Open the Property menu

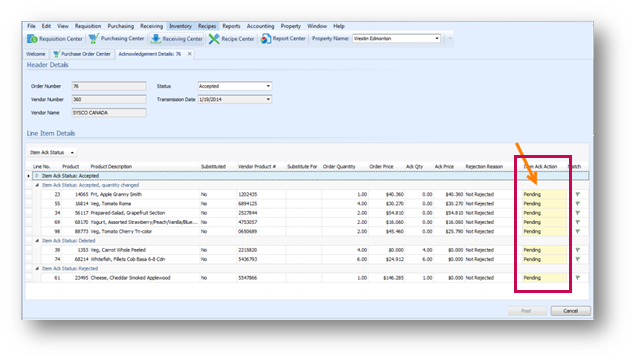tap(290, 26)
